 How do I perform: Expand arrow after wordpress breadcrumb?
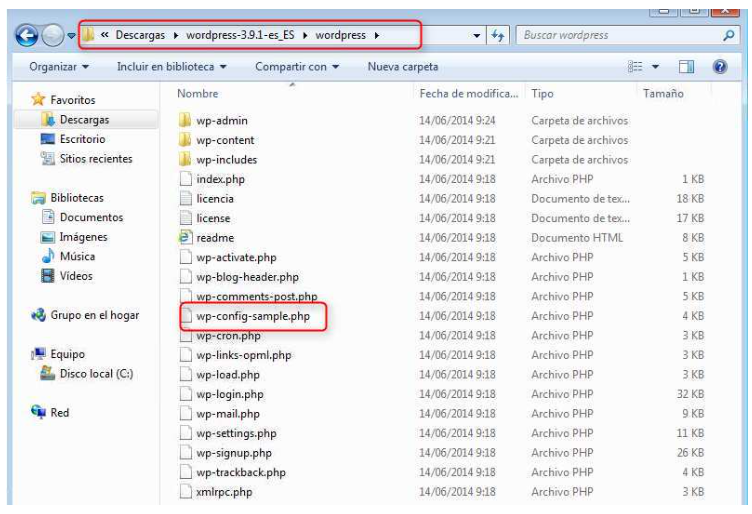tap(377, 35)
